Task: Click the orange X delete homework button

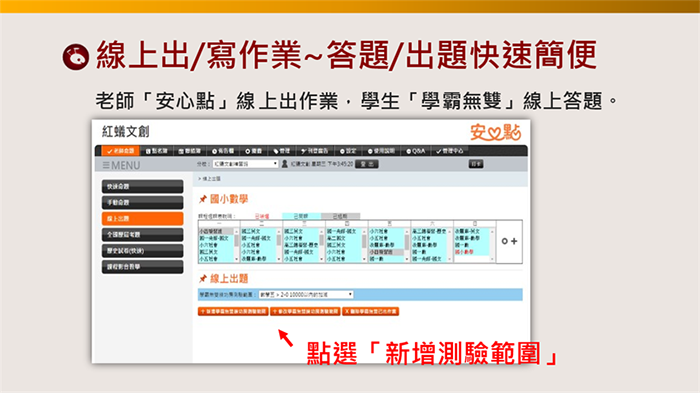Action: point(371,311)
